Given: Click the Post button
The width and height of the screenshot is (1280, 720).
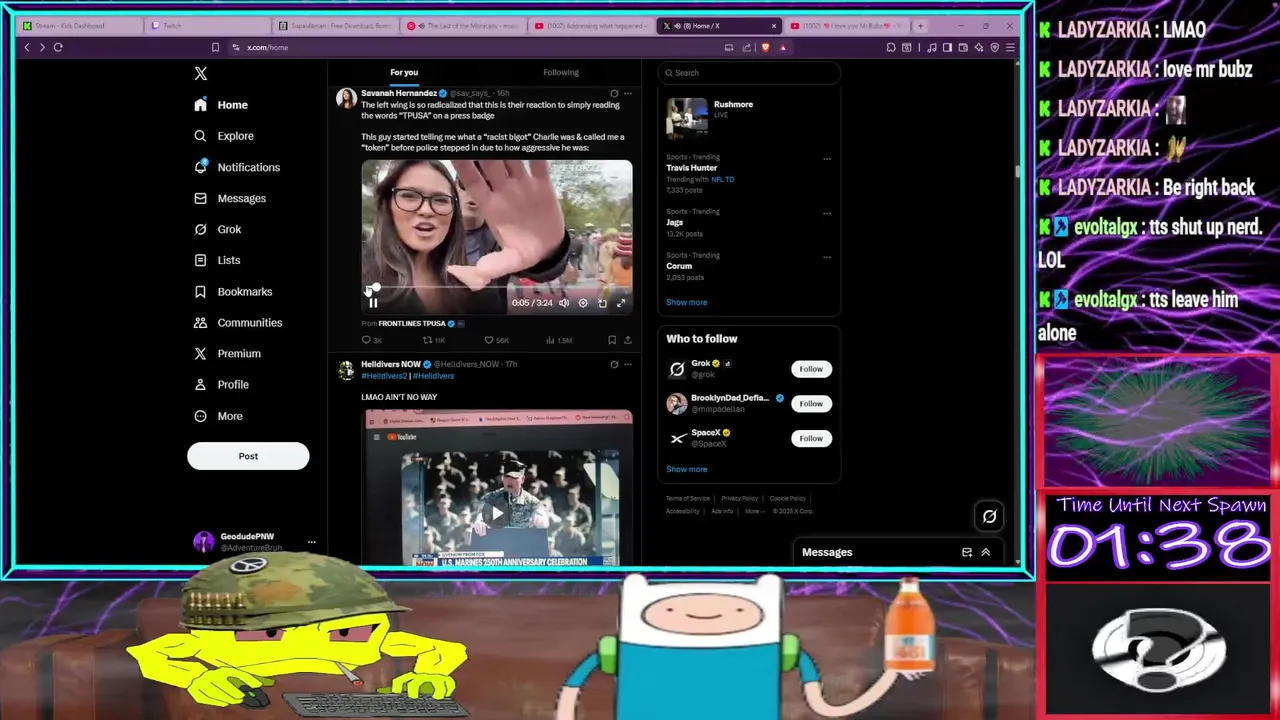Looking at the screenshot, I should pyautogui.click(x=248, y=456).
